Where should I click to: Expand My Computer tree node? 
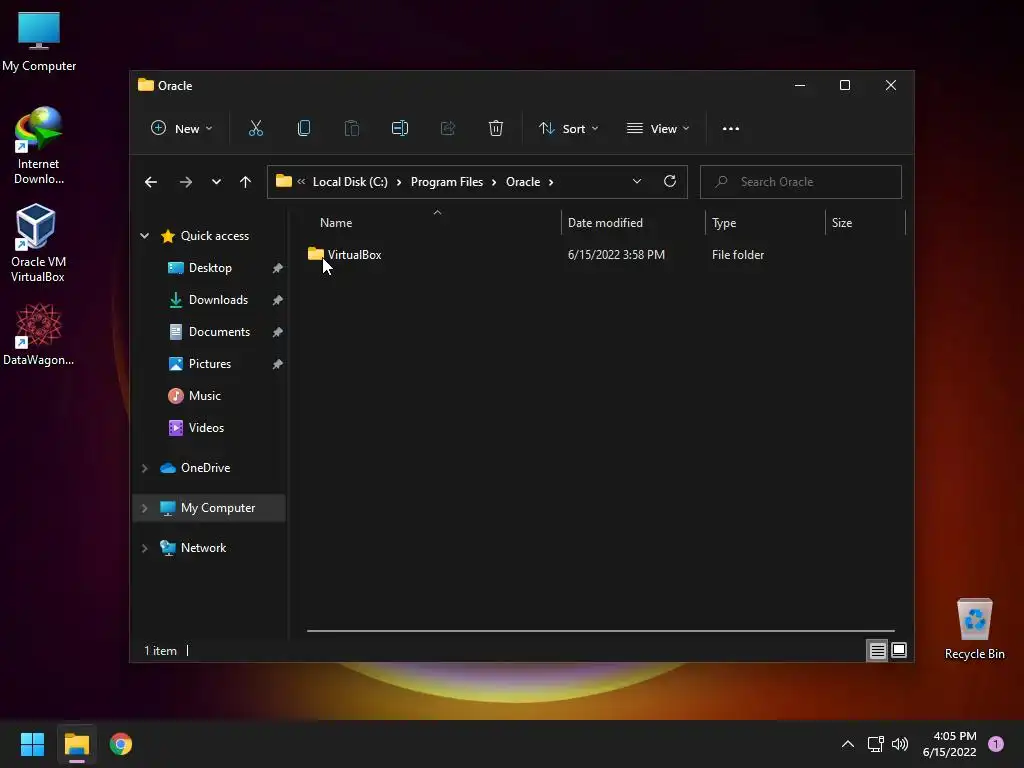[144, 508]
